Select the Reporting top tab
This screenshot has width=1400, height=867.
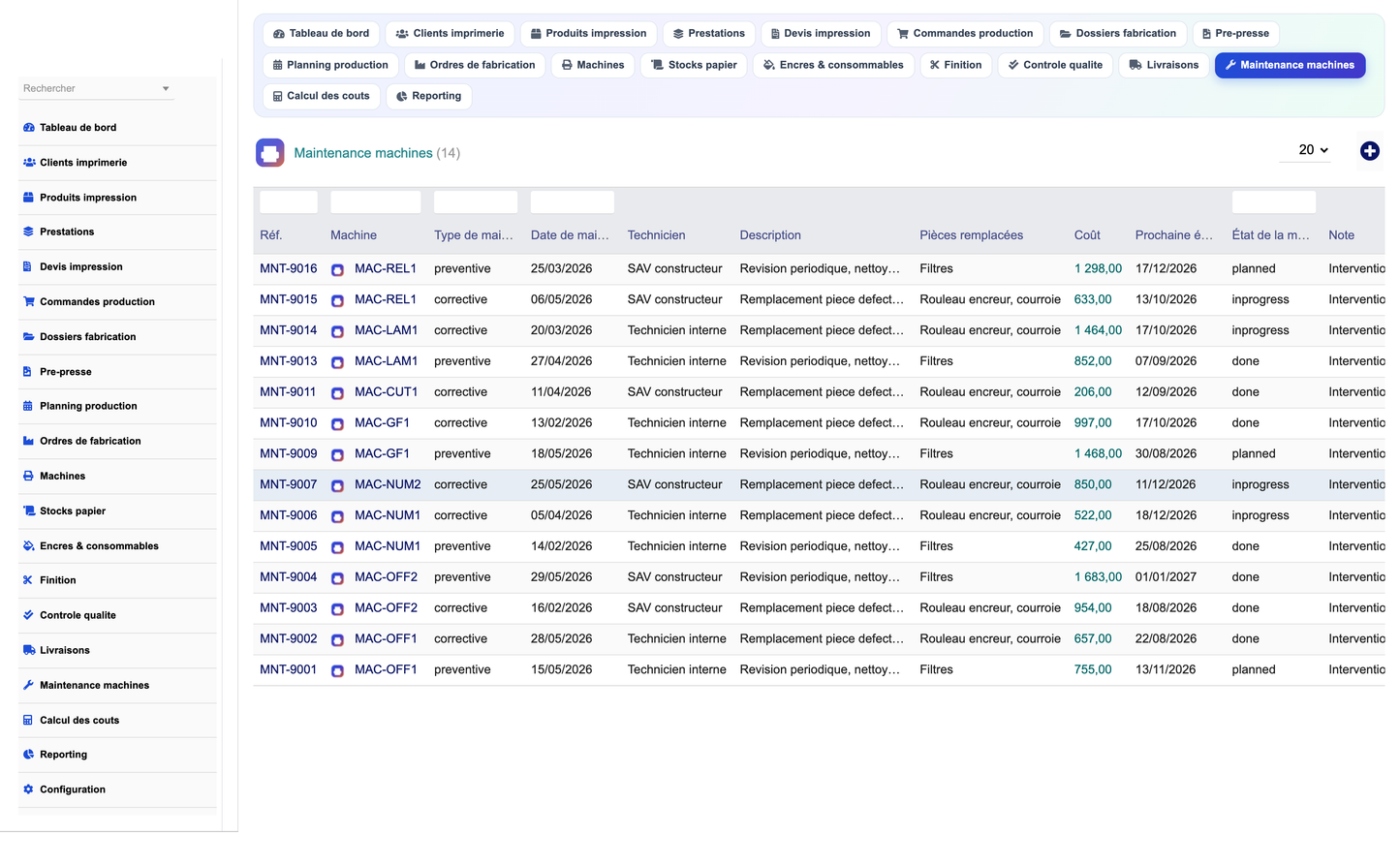coord(429,96)
